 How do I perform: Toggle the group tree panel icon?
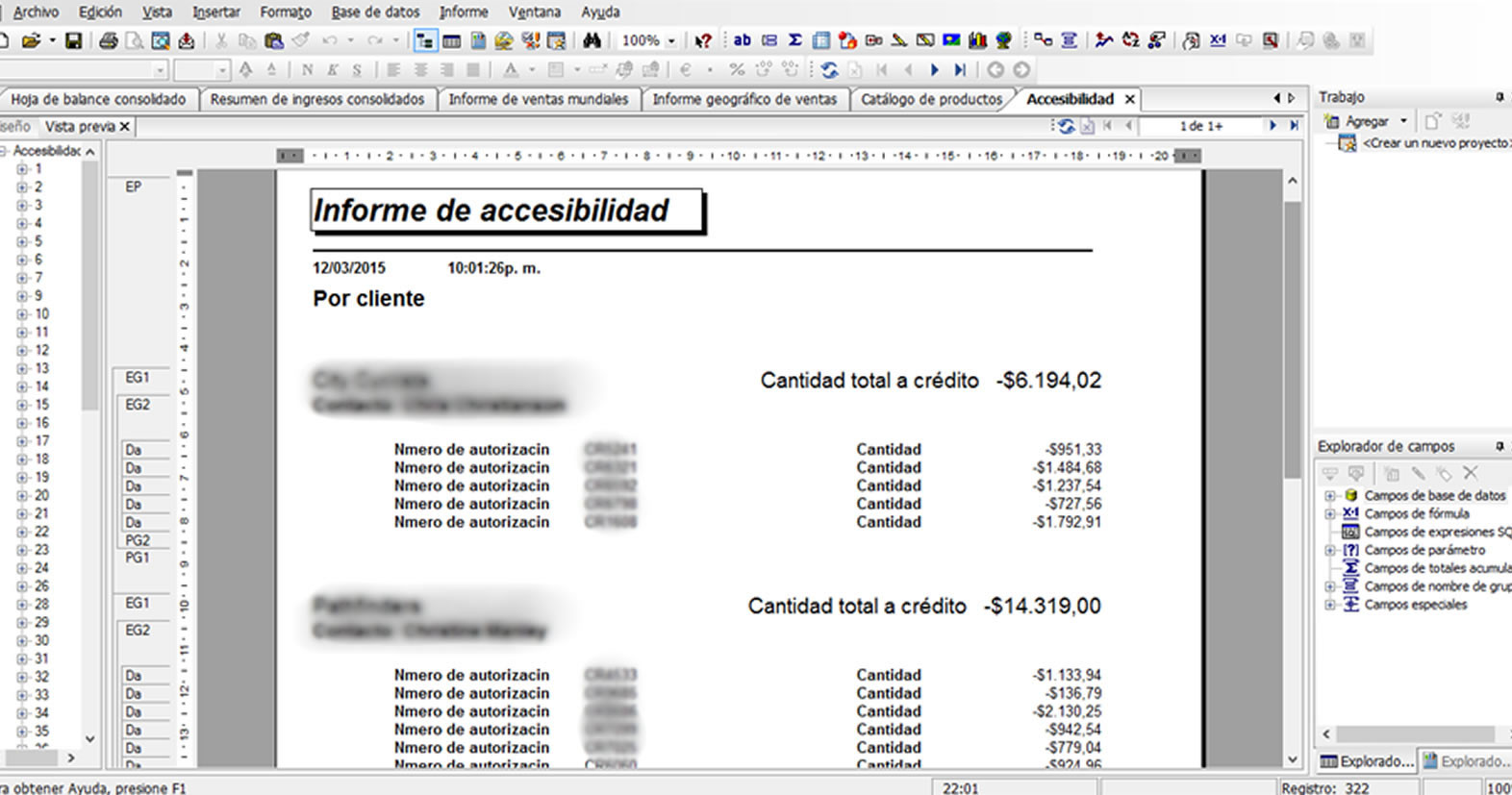tap(424, 40)
